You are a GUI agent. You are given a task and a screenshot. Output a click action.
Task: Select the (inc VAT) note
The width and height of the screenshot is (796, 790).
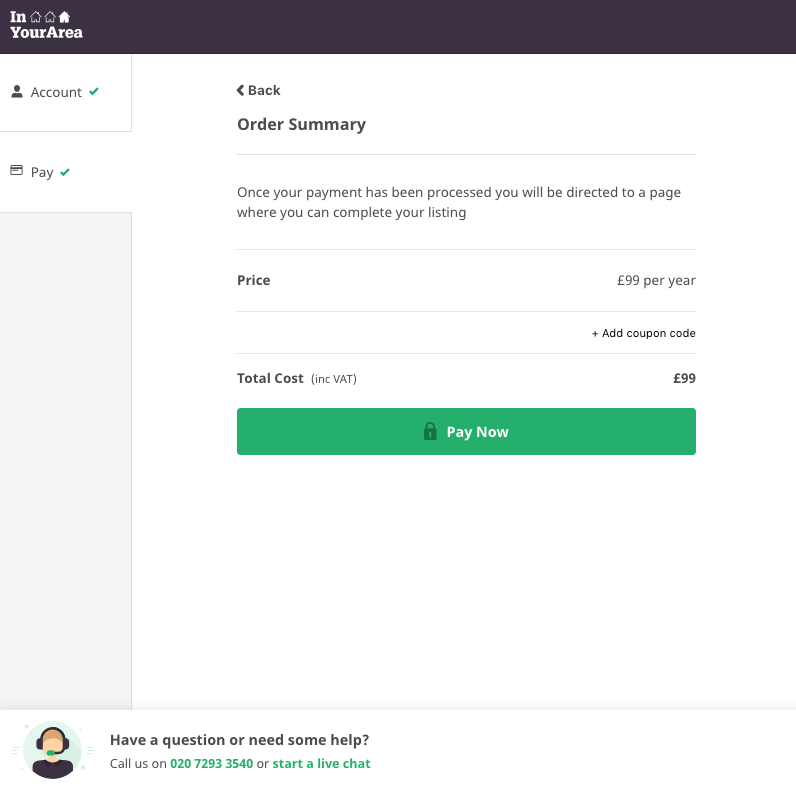(x=334, y=379)
